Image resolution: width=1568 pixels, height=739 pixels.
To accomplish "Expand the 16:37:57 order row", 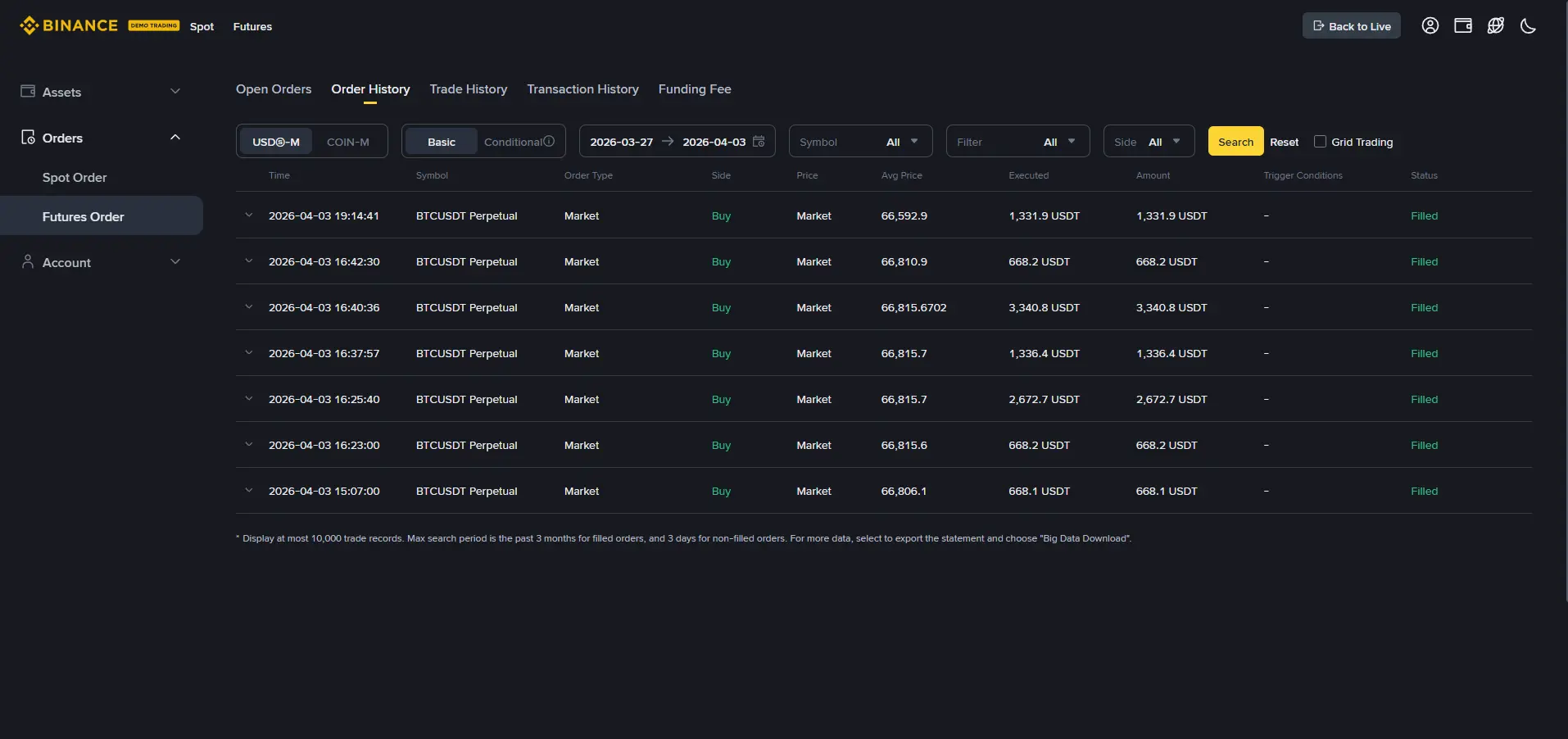I will tap(248, 352).
